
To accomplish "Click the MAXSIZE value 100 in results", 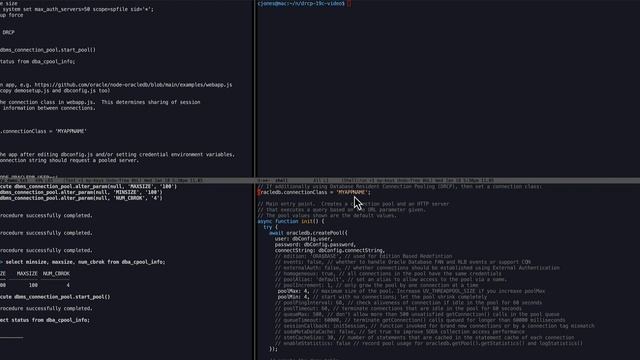I will (33, 285).
